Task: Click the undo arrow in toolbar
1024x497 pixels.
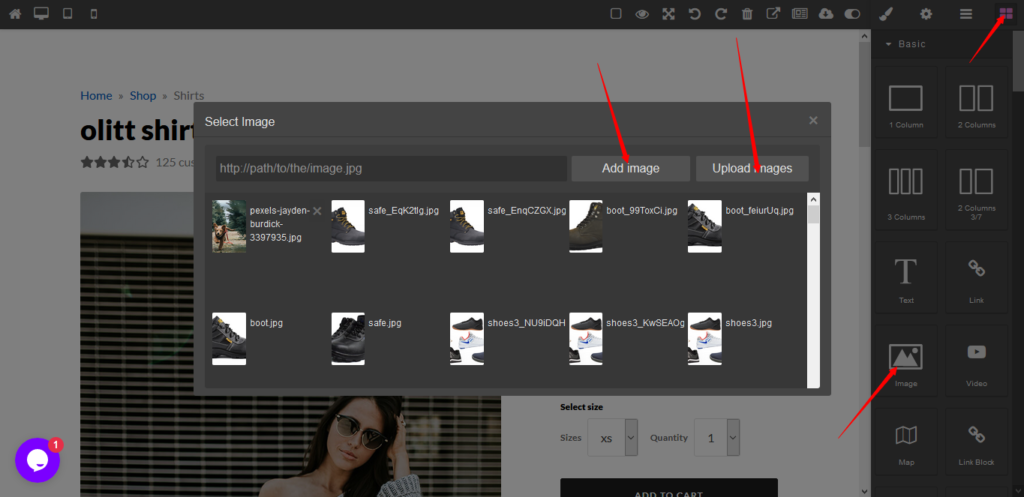Action: click(x=695, y=14)
